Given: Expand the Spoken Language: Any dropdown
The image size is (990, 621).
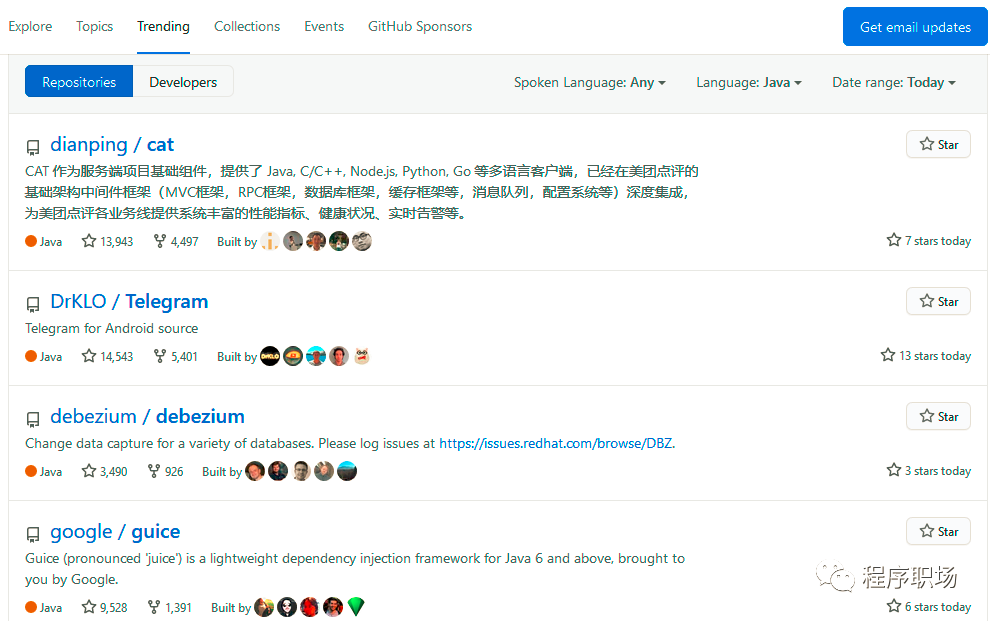Looking at the screenshot, I should pyautogui.click(x=589, y=83).
